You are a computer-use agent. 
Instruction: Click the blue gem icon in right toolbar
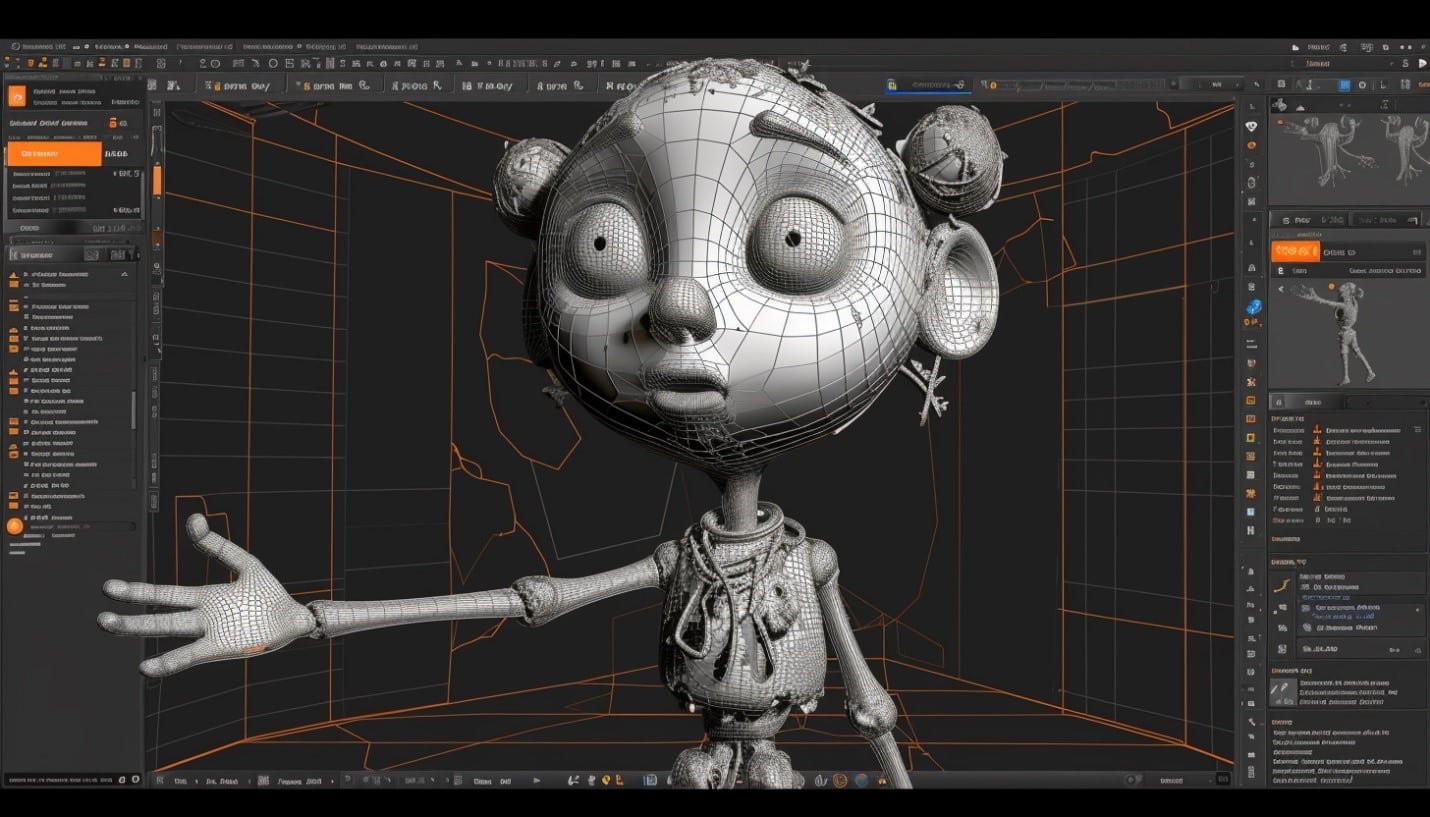coord(1253,307)
